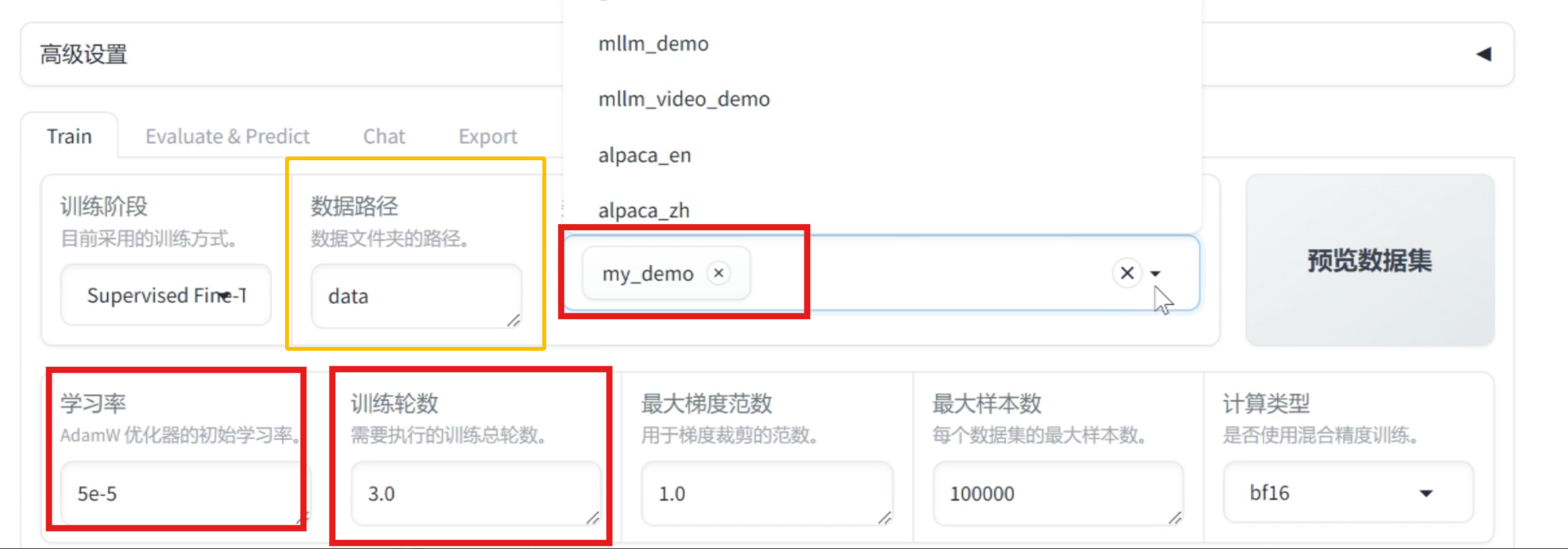The width and height of the screenshot is (1568, 549).
Task: Choose mllm_video_demo in the dropdown list
Action: [x=683, y=99]
